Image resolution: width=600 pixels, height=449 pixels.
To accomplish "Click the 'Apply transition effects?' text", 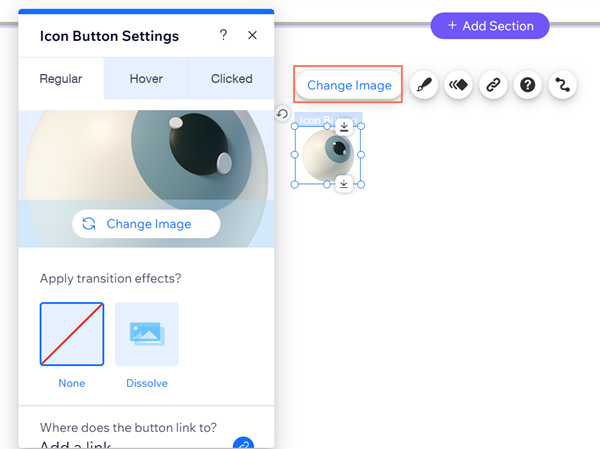I will coord(111,278).
